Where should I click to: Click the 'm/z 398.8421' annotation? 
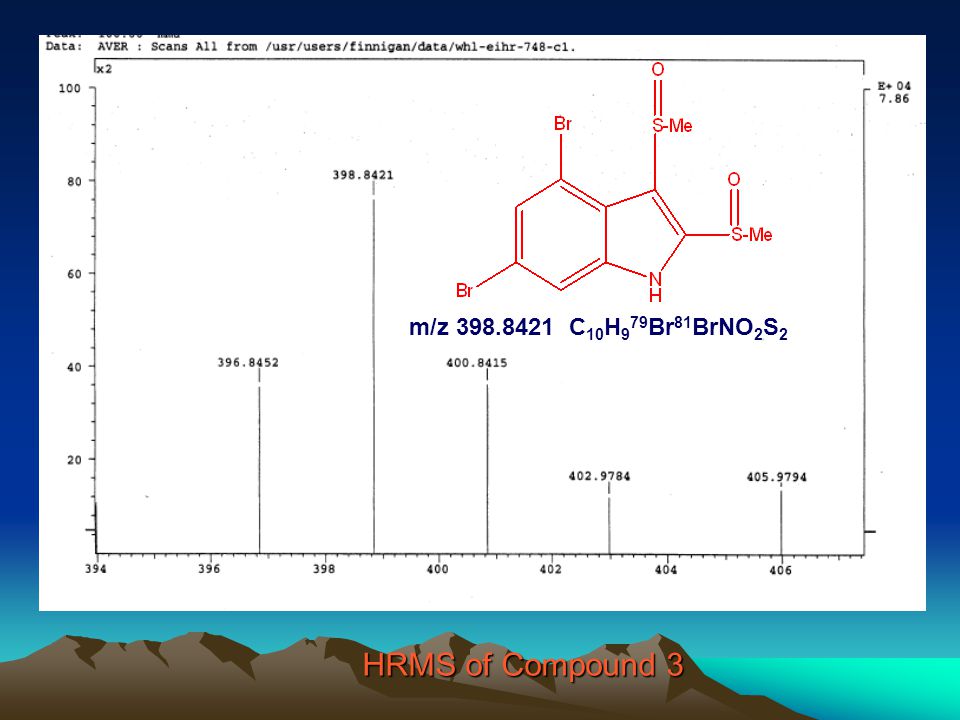(x=481, y=328)
